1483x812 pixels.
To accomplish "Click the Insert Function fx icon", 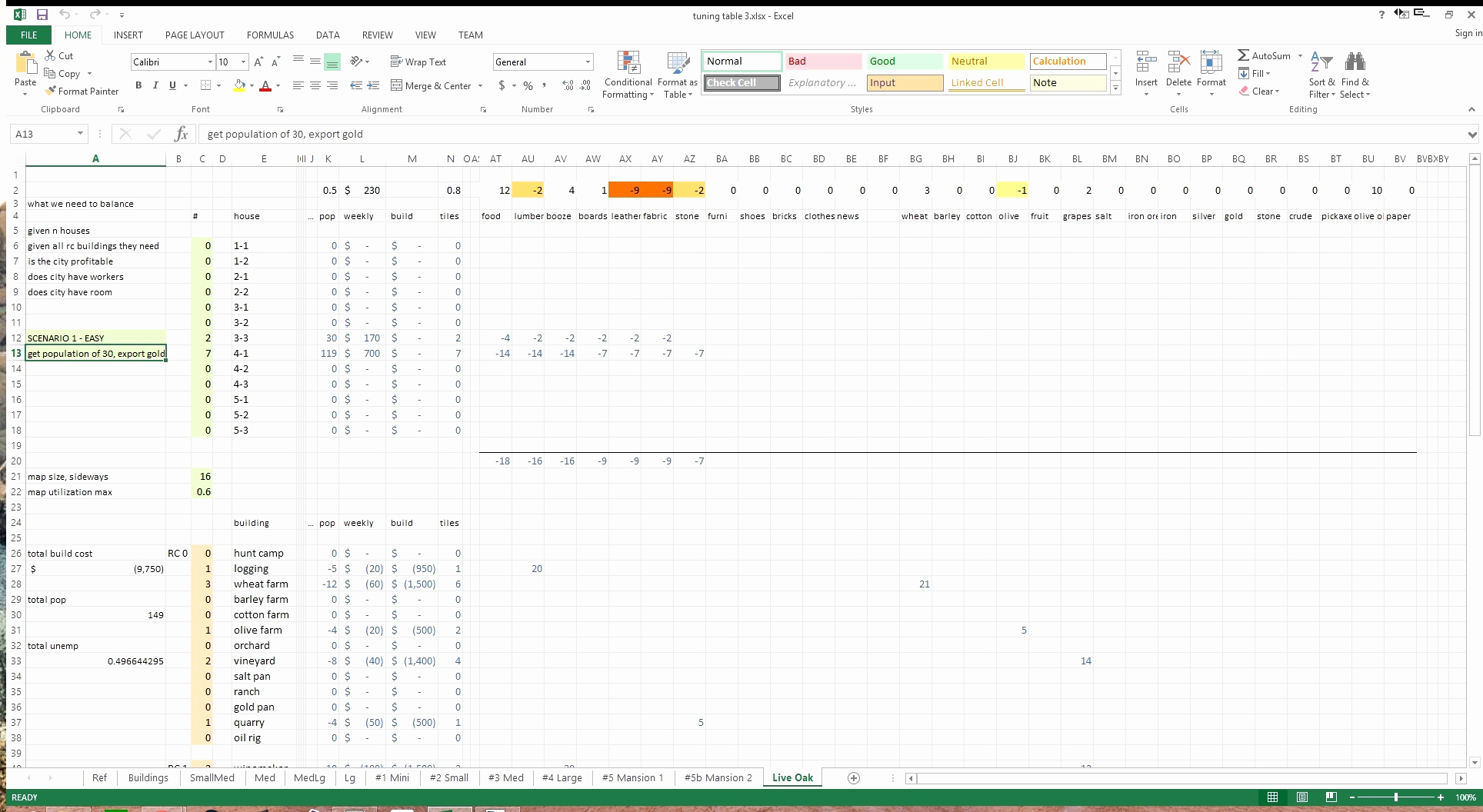I will 181,134.
